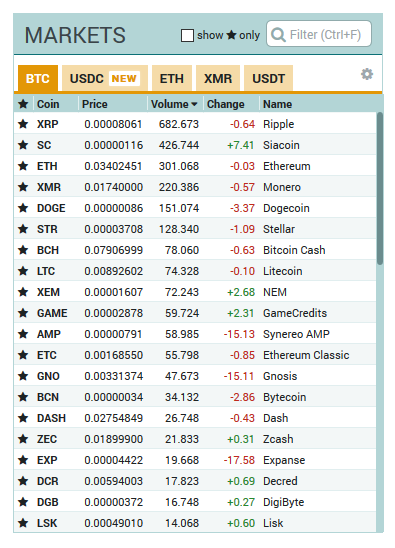Image resolution: width=395 pixels, height=548 pixels.
Task: Unstar the Siacoin SC market
Action: [23, 145]
